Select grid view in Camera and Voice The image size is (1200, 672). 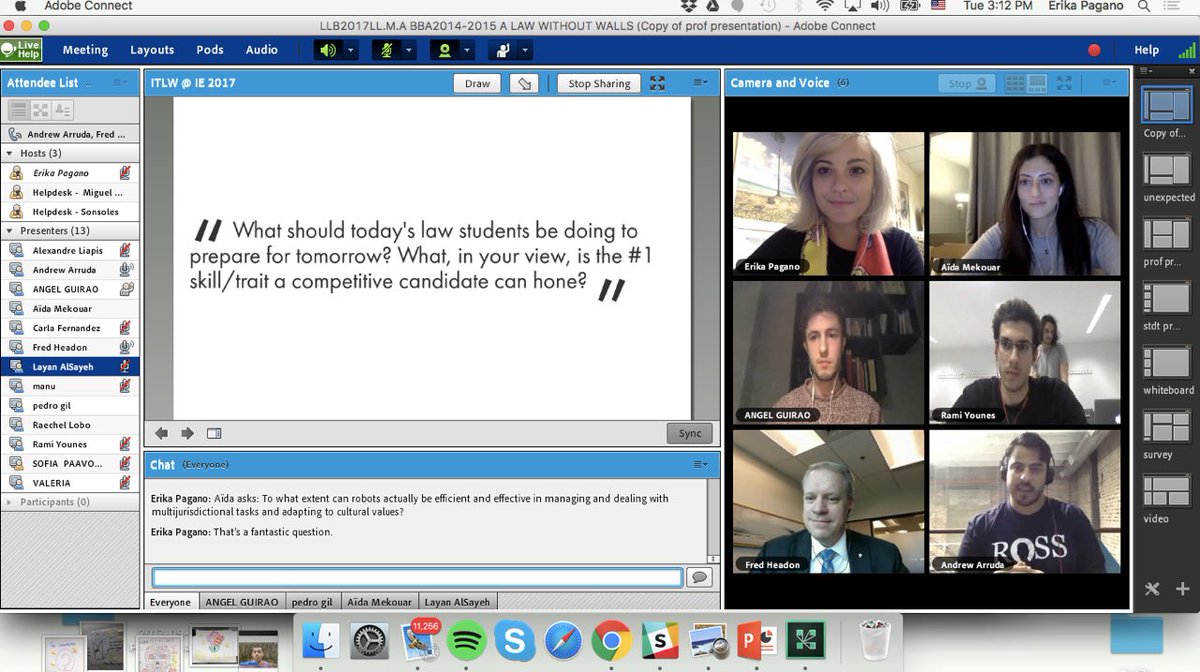point(1014,83)
